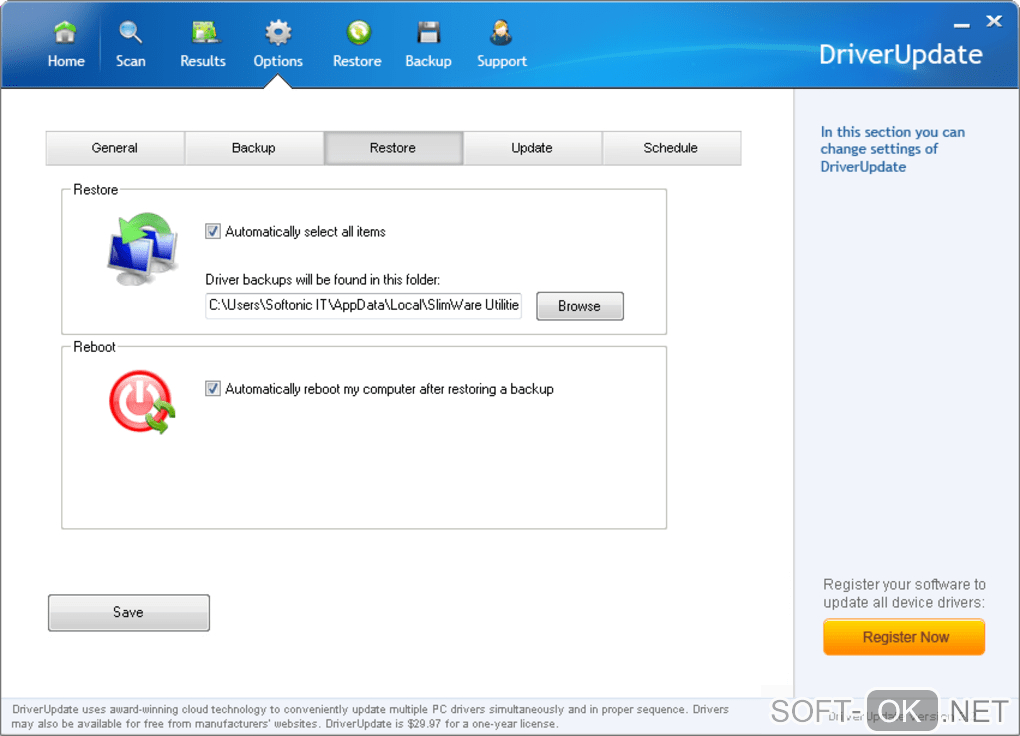Click the Backup floppy disk icon
Image resolution: width=1020 pixels, height=736 pixels.
click(x=429, y=31)
